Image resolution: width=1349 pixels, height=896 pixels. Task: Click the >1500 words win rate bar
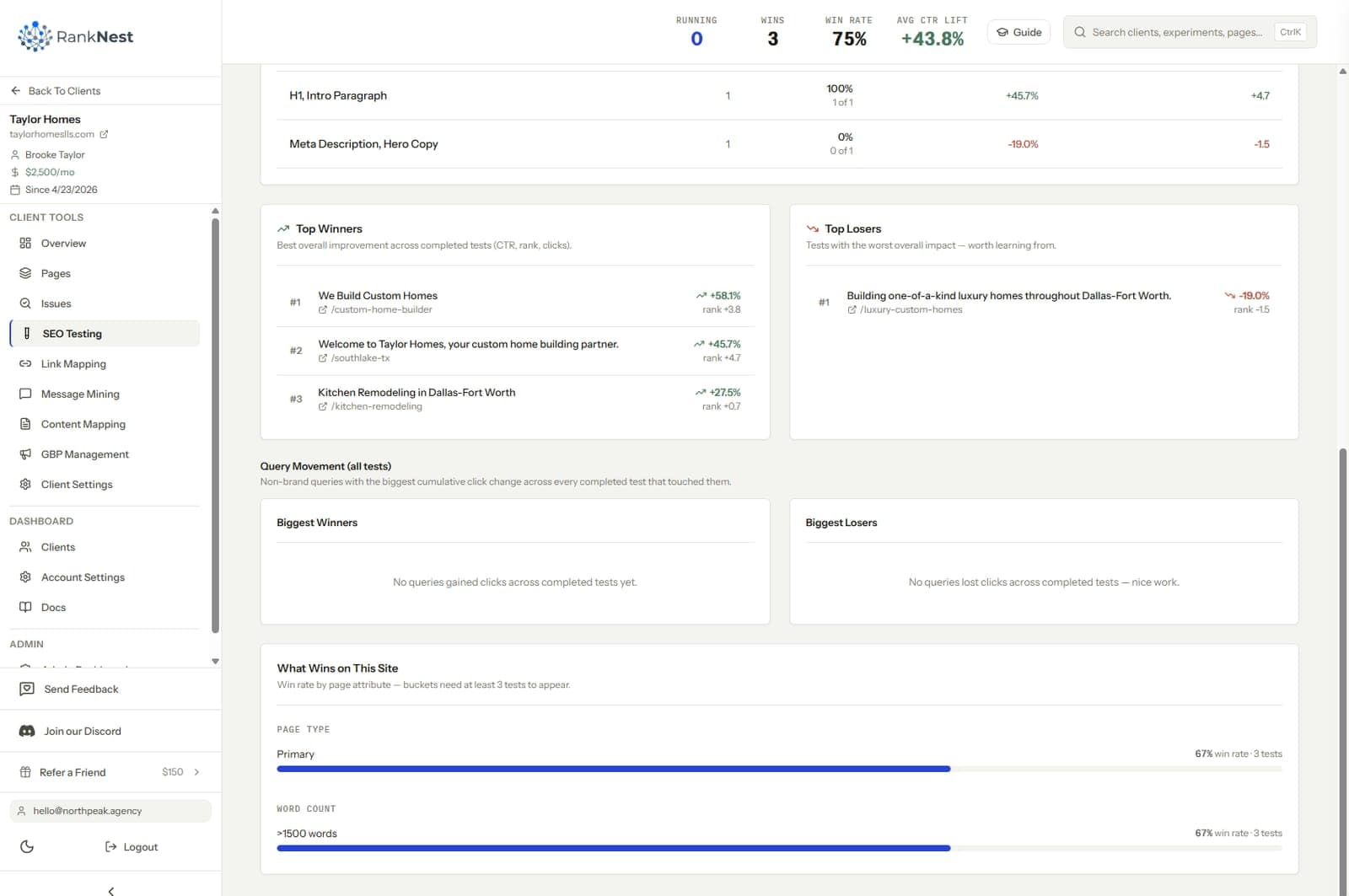point(779,848)
